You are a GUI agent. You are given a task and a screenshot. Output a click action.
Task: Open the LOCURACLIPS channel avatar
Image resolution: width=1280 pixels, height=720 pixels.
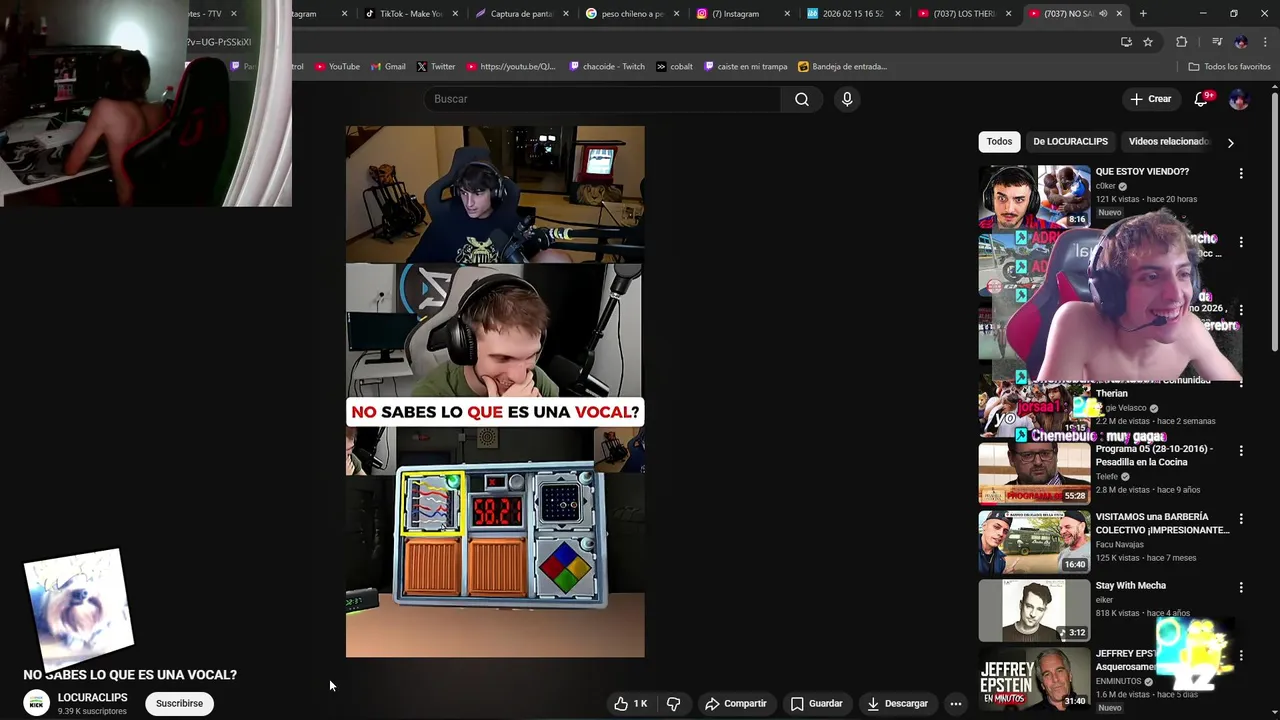(x=36, y=704)
